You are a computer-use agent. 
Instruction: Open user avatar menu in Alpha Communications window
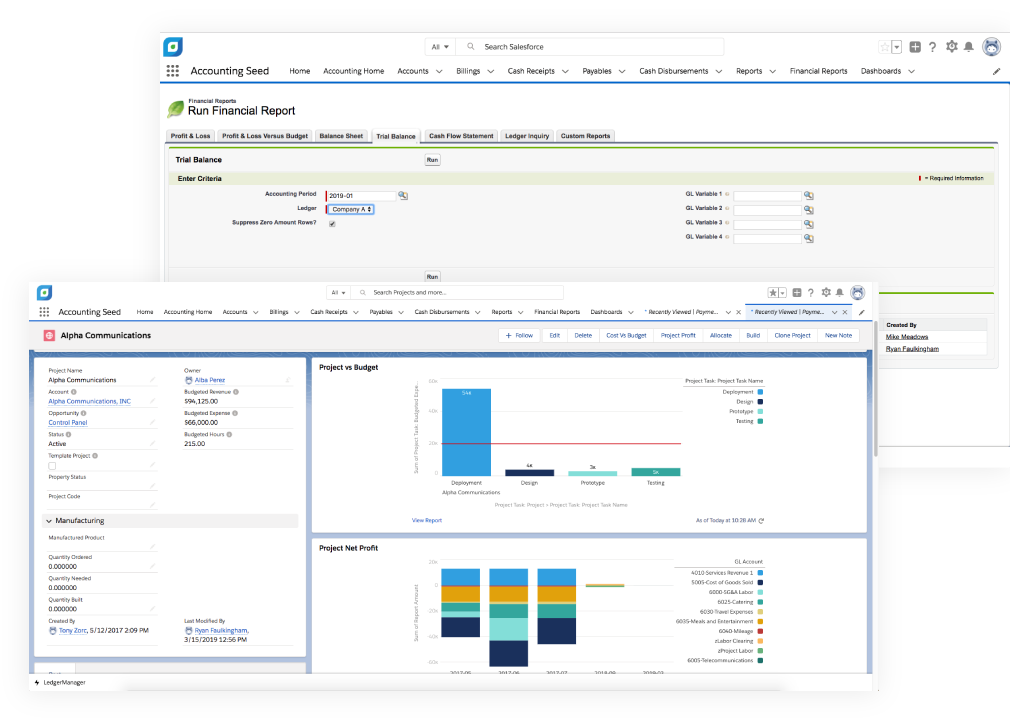[x=858, y=292]
